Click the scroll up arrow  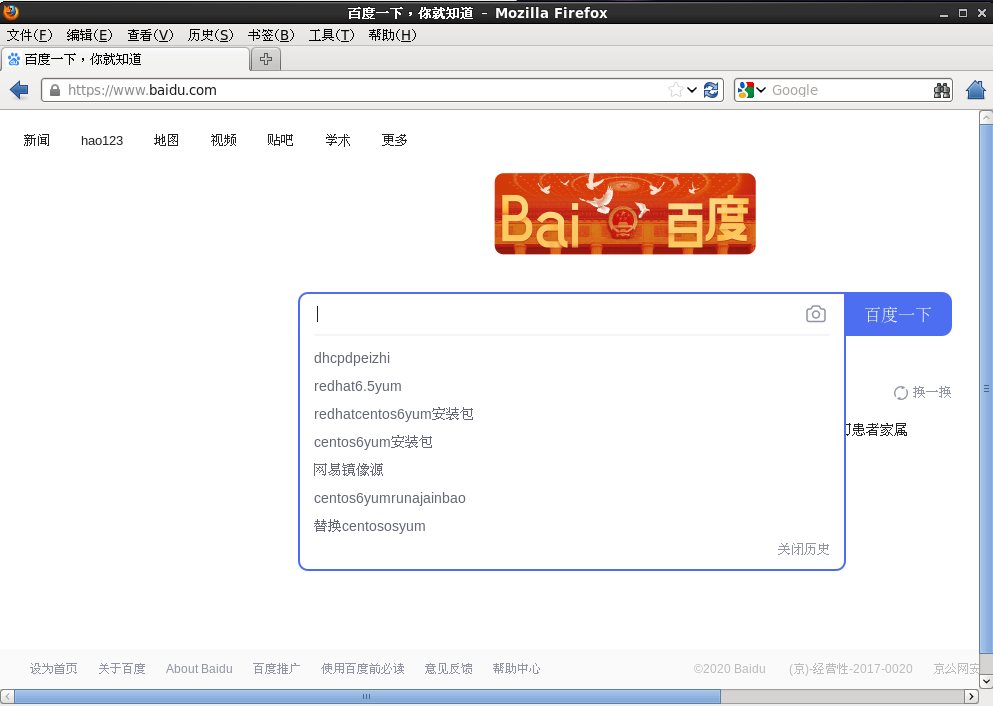click(x=986, y=117)
